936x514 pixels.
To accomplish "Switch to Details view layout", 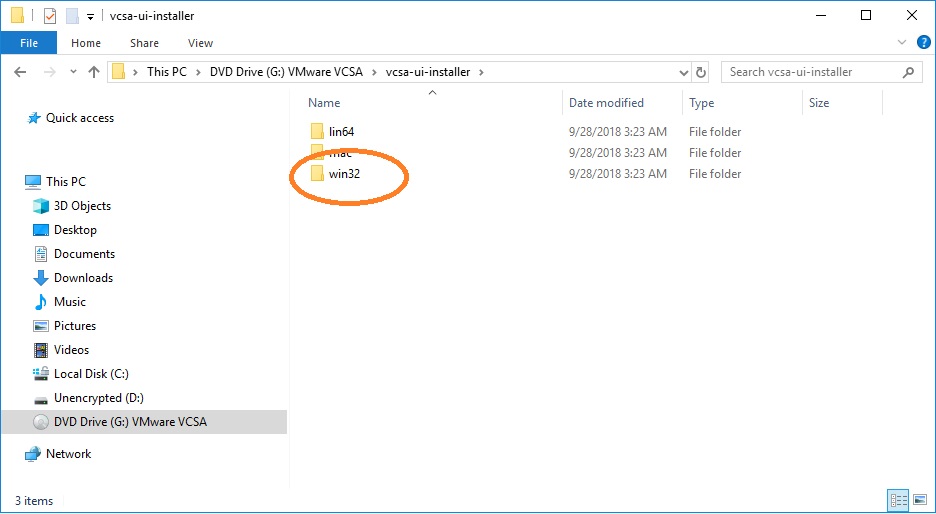I will tap(898, 500).
